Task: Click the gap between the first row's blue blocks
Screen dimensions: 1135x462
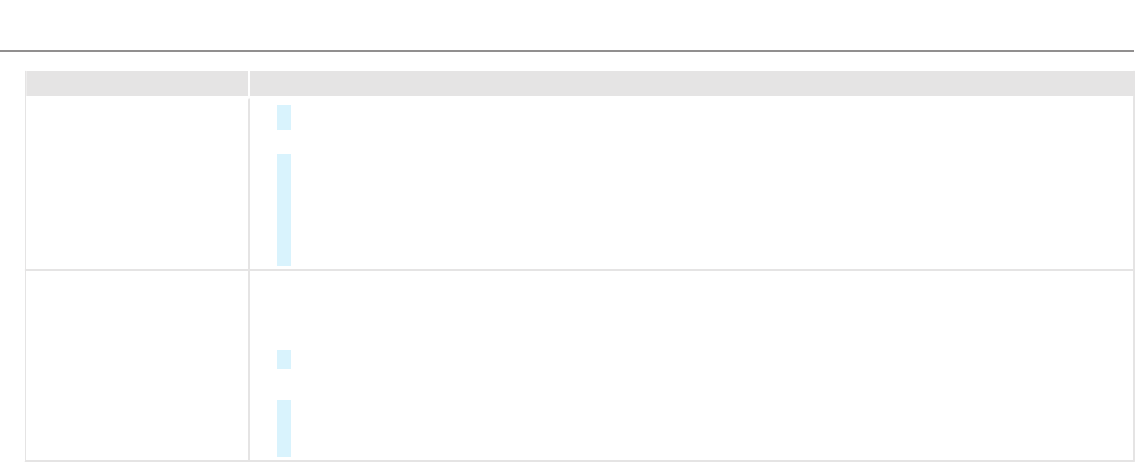Action: tap(284, 142)
